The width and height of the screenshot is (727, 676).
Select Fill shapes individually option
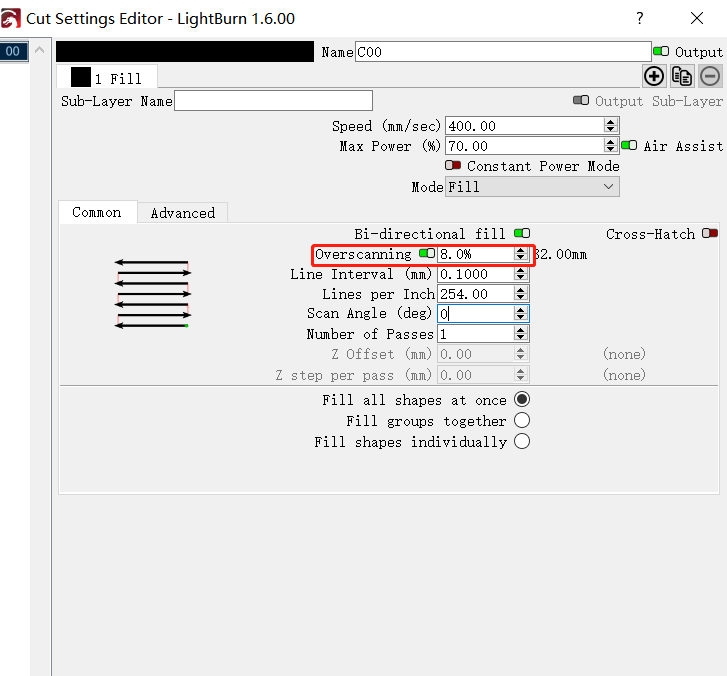[522, 441]
